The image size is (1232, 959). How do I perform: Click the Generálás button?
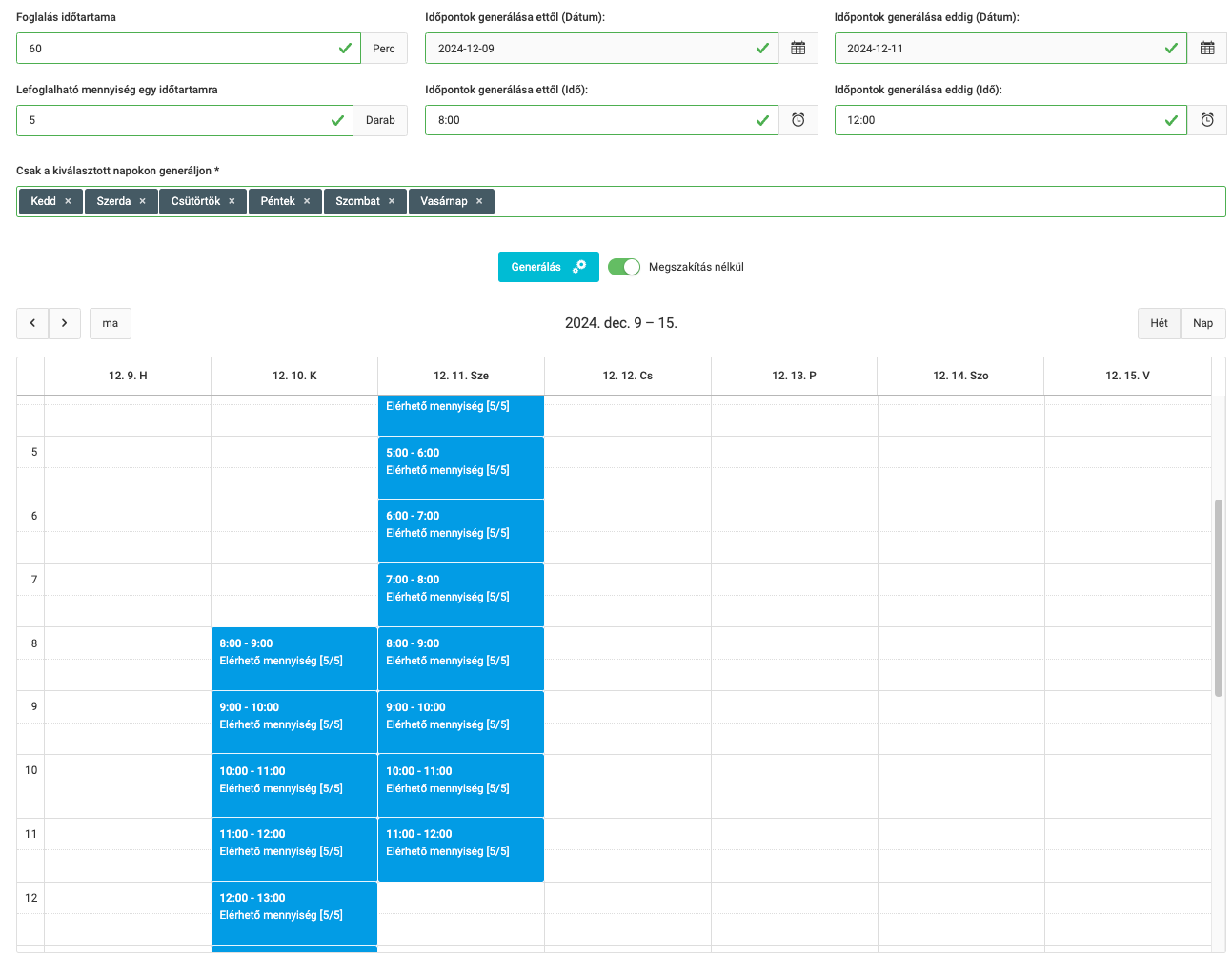548,267
